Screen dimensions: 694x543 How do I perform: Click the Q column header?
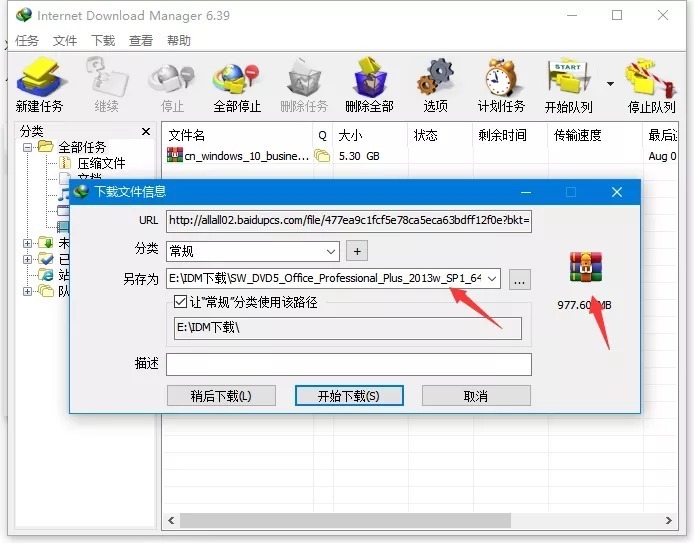click(x=323, y=135)
